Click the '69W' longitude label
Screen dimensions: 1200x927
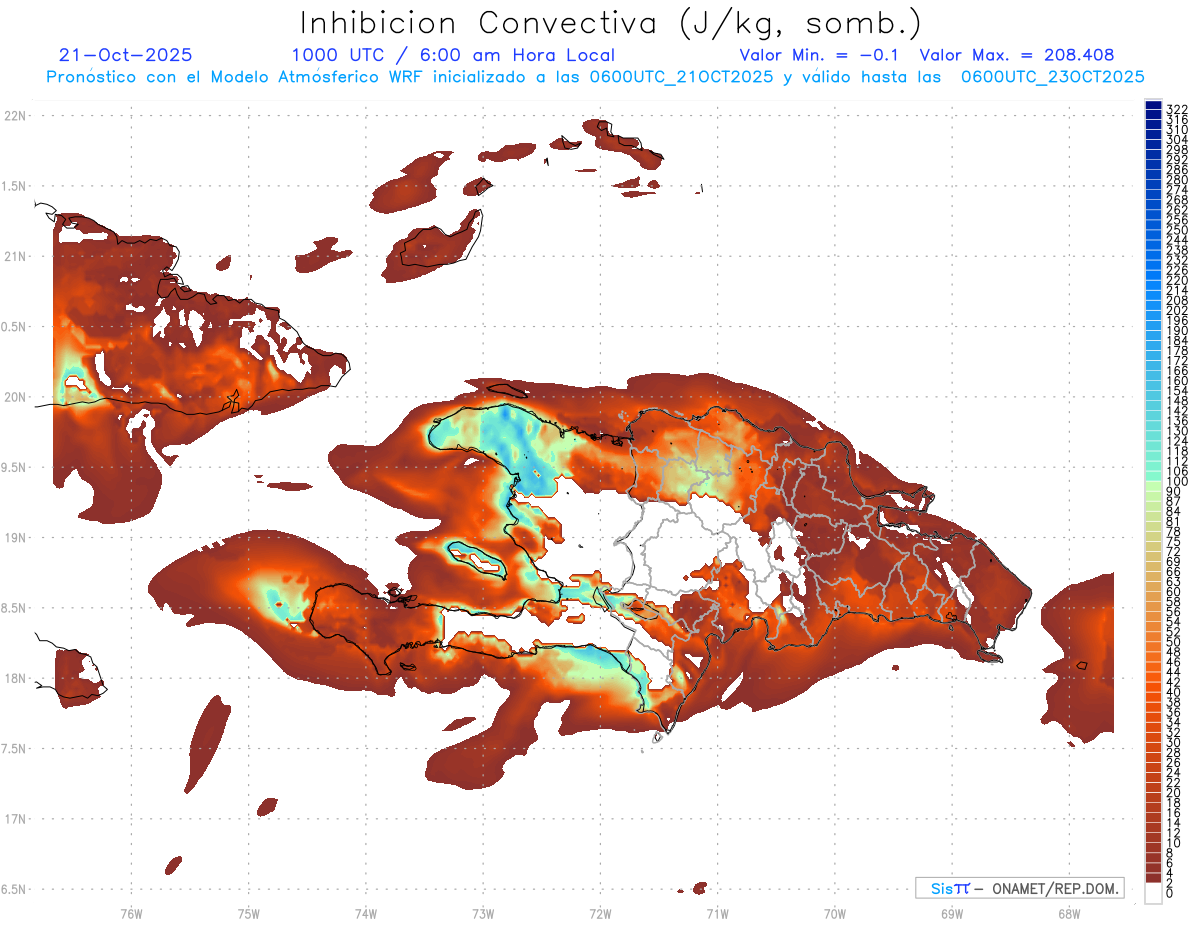coord(951,913)
